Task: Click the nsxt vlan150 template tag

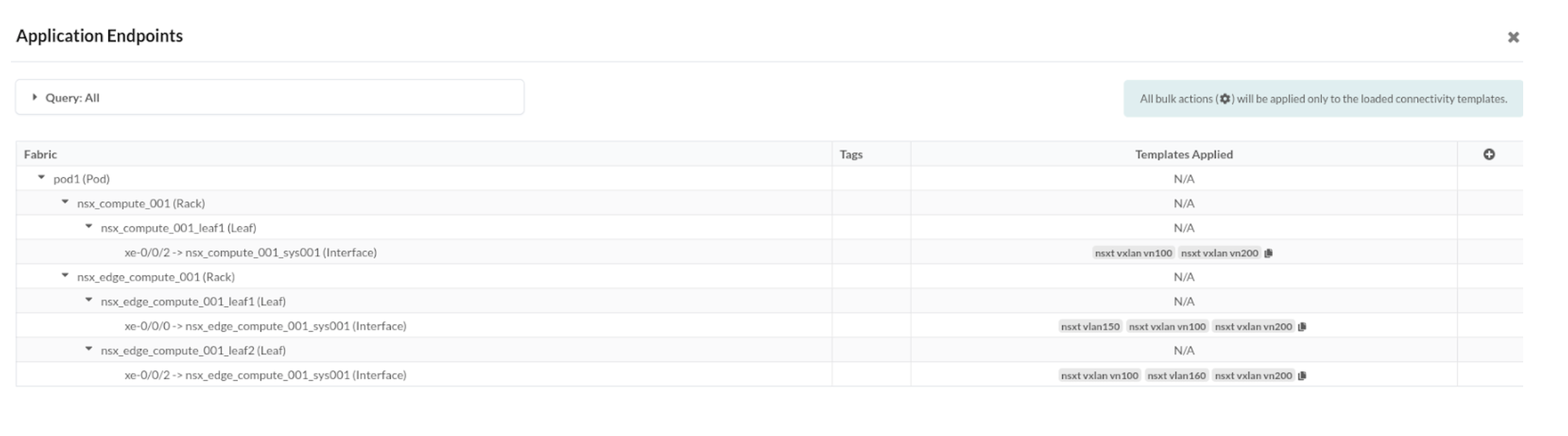Action: pos(1089,326)
